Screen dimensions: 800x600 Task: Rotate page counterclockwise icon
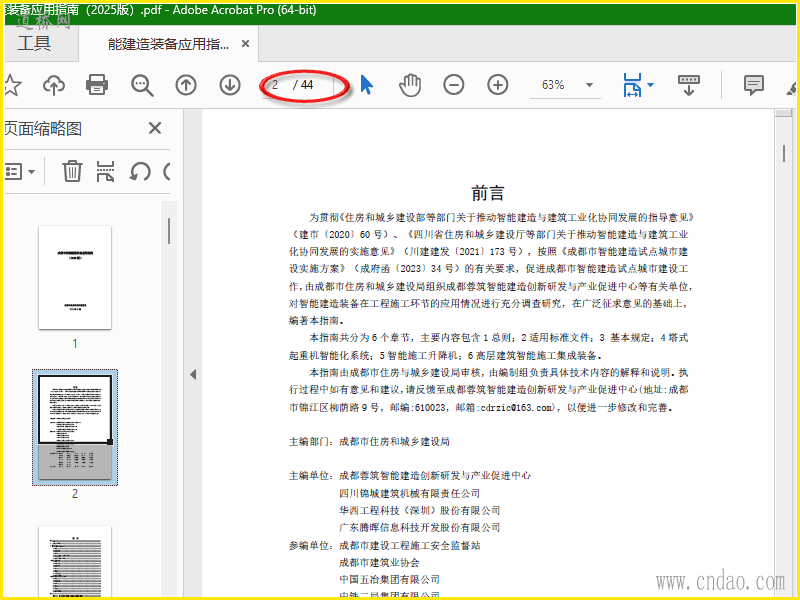click(139, 171)
